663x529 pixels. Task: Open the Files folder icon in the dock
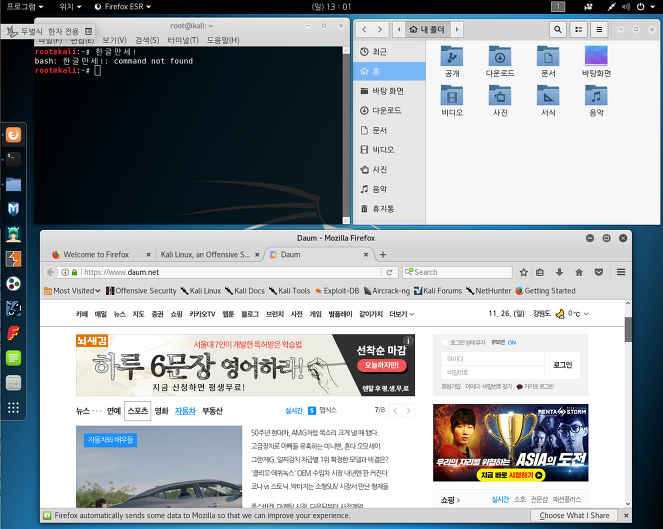[14, 184]
